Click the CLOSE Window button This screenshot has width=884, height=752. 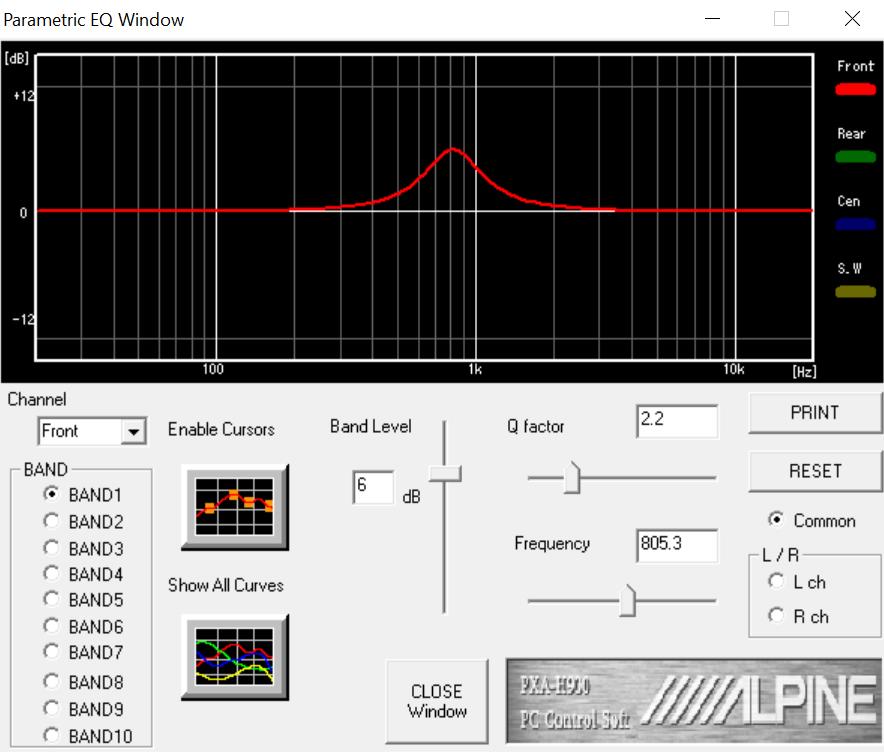pos(437,701)
